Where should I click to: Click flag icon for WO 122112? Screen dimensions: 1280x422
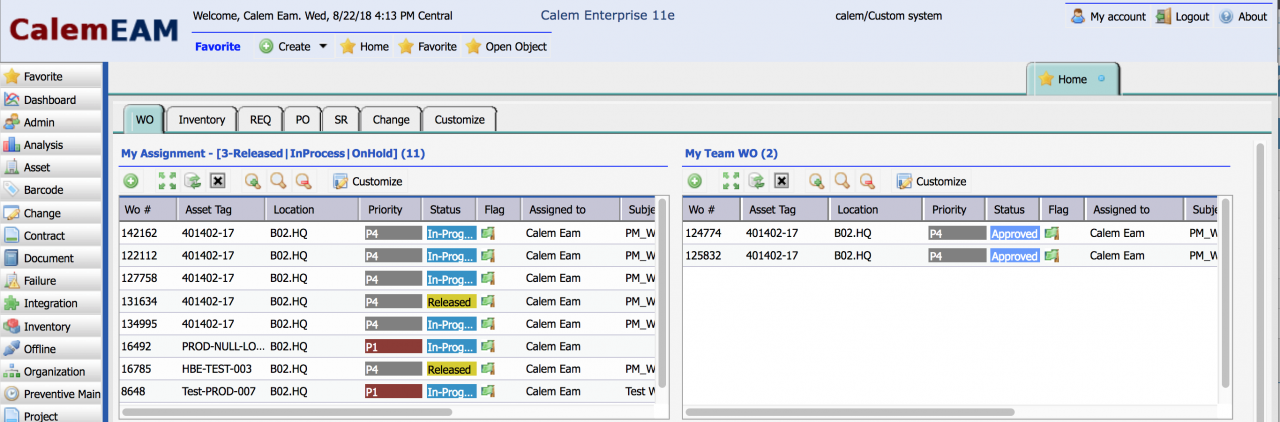coord(488,255)
